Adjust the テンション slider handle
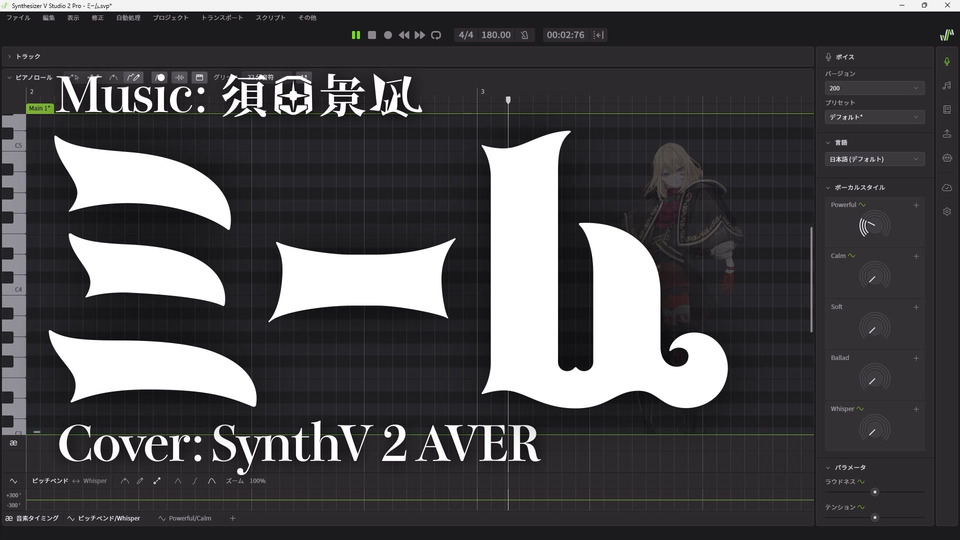Screen dimensions: 960x540 pyautogui.click(x=875, y=517)
